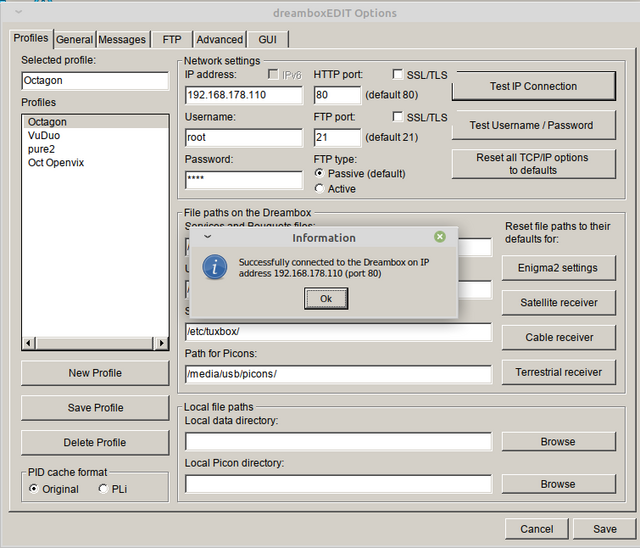This screenshot has height=548, width=640.
Task: Reset paths for Enigma2 settings
Action: 558,268
